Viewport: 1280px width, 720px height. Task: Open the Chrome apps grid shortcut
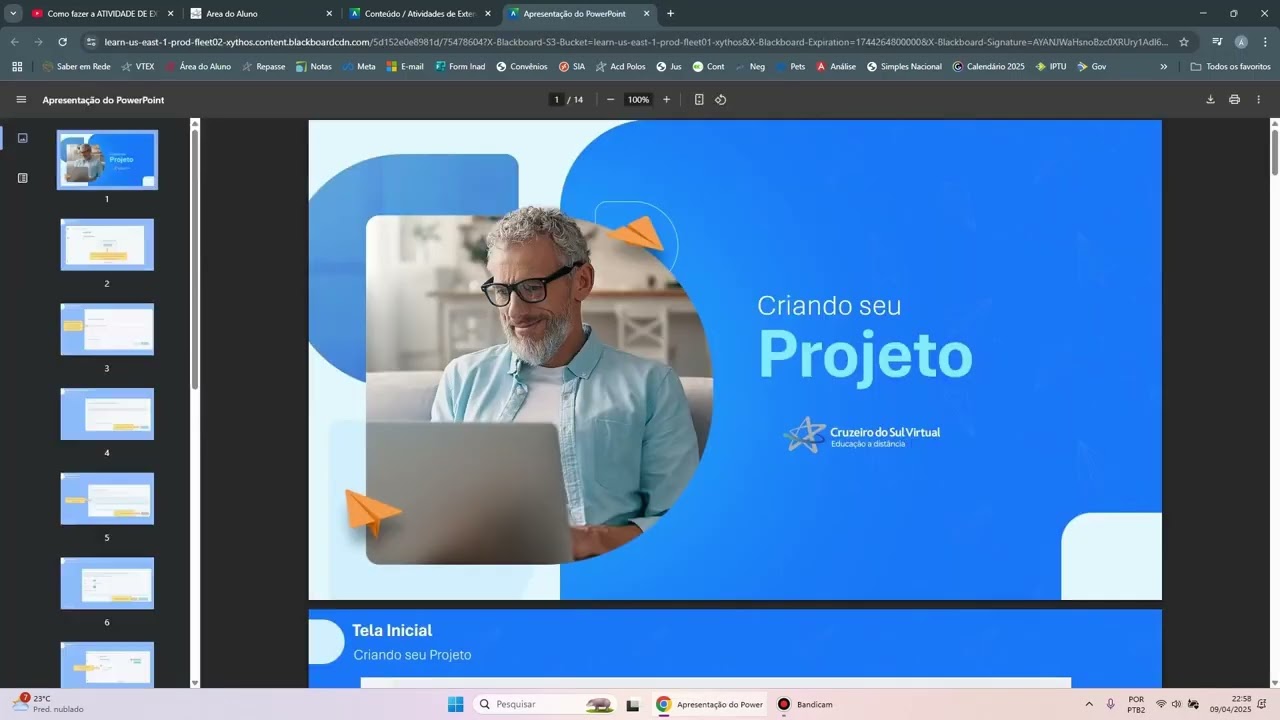click(17, 67)
